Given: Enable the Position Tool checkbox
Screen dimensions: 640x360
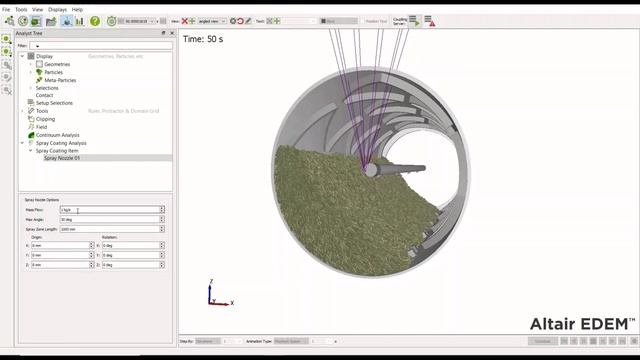Looking at the screenshot, I should pyautogui.click(x=362, y=21).
